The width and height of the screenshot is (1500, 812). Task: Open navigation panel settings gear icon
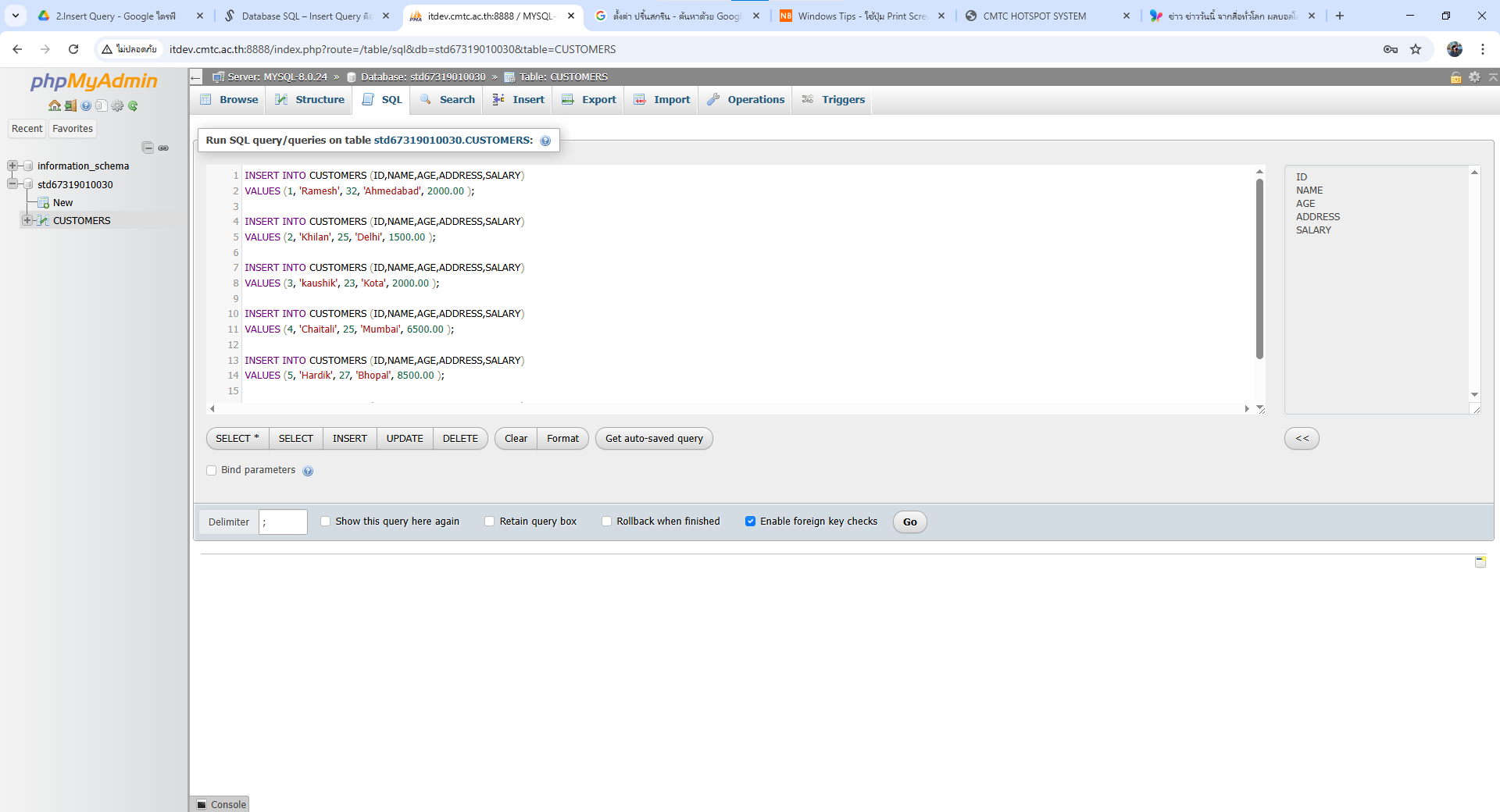(117, 105)
